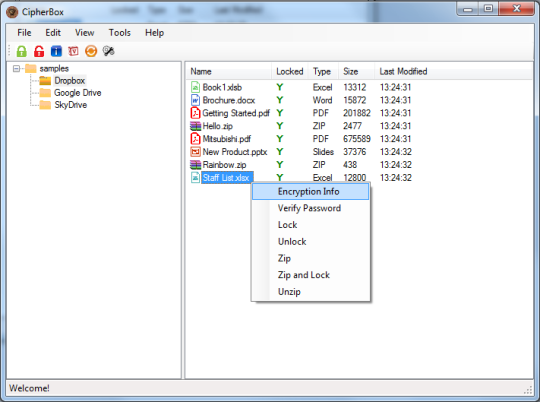Open the Help menu
540x402 pixels.
[x=154, y=33]
